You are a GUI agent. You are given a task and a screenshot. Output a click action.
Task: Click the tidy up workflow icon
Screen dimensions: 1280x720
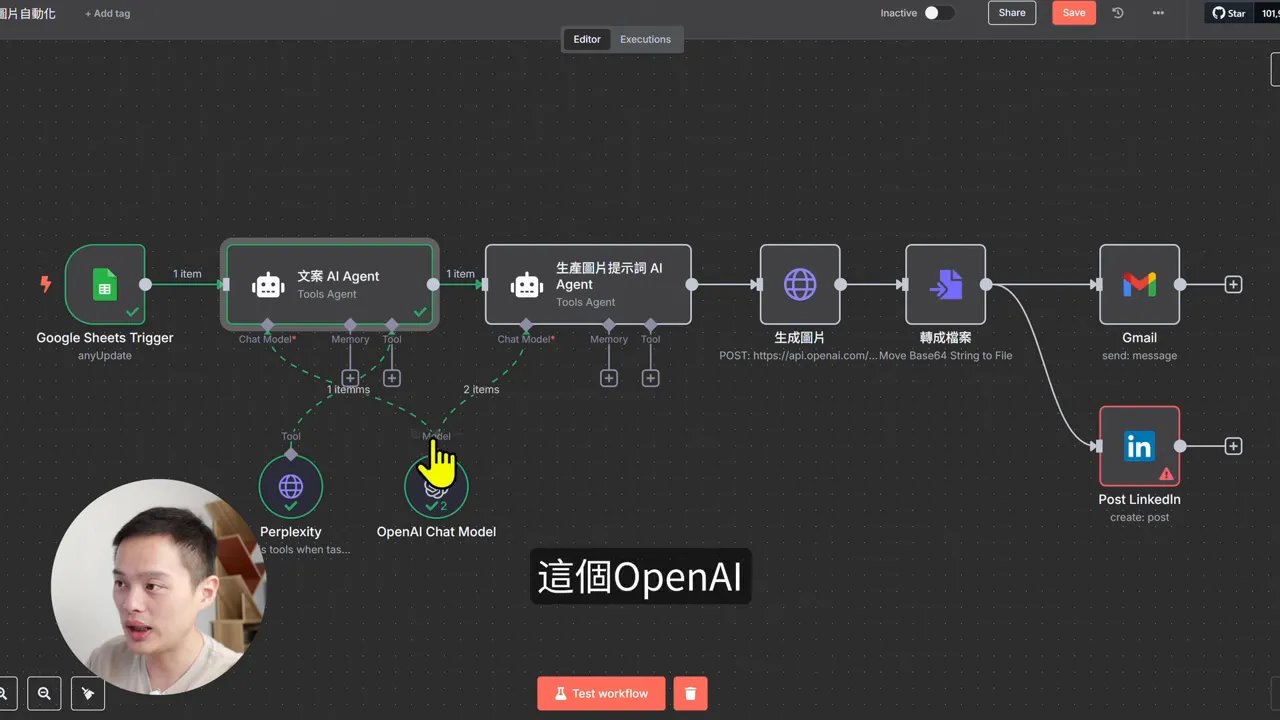tap(88, 693)
